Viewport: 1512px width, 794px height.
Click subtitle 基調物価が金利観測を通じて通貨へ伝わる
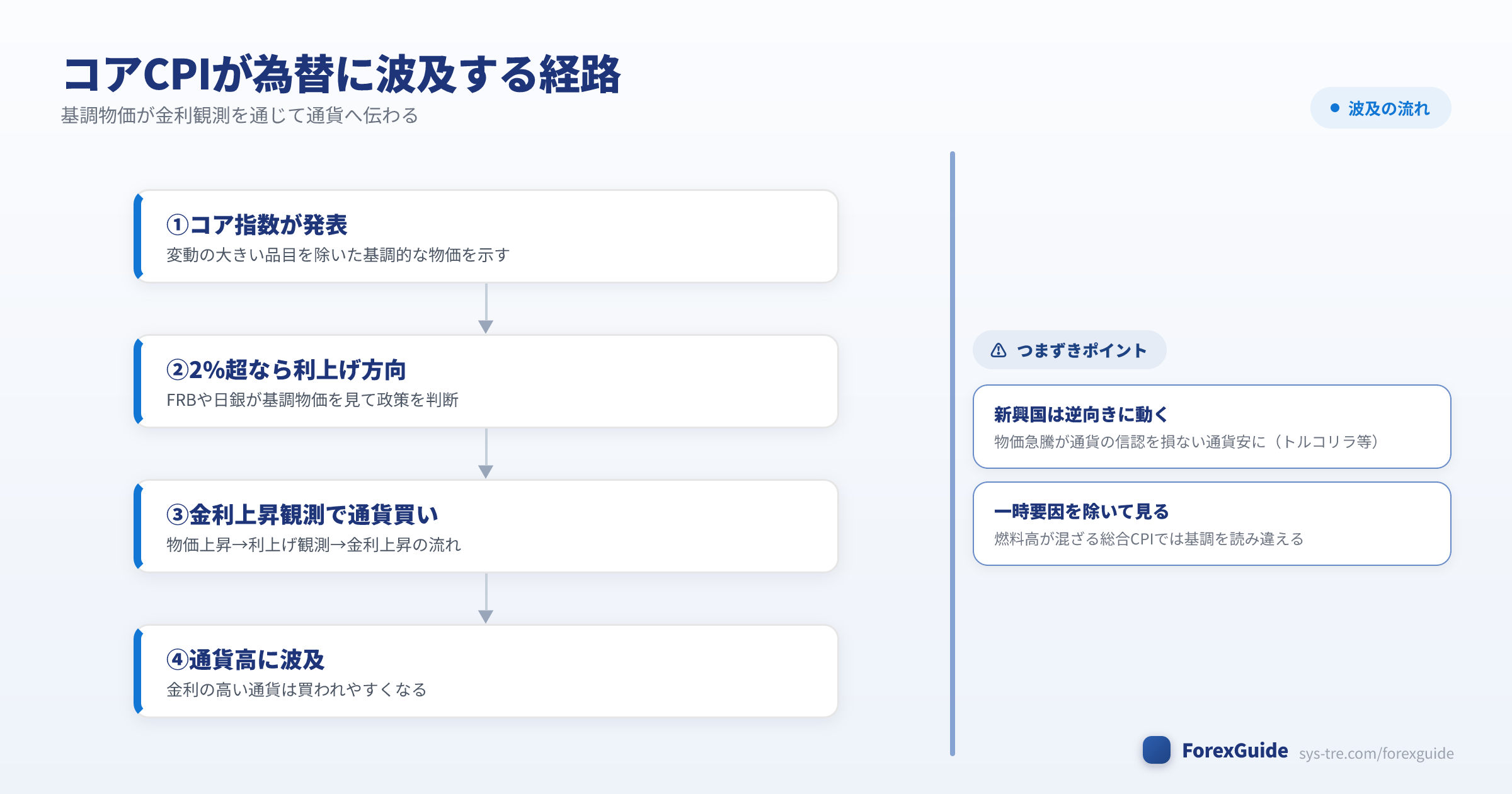click(239, 115)
